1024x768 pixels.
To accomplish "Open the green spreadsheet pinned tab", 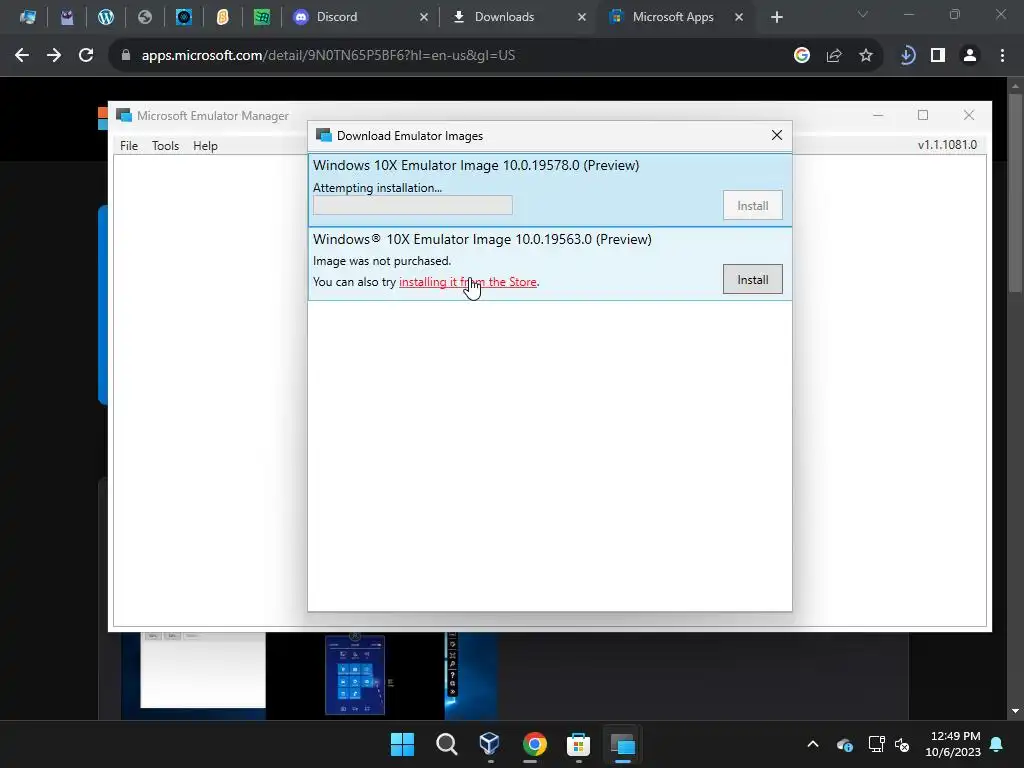I will pyautogui.click(x=262, y=17).
